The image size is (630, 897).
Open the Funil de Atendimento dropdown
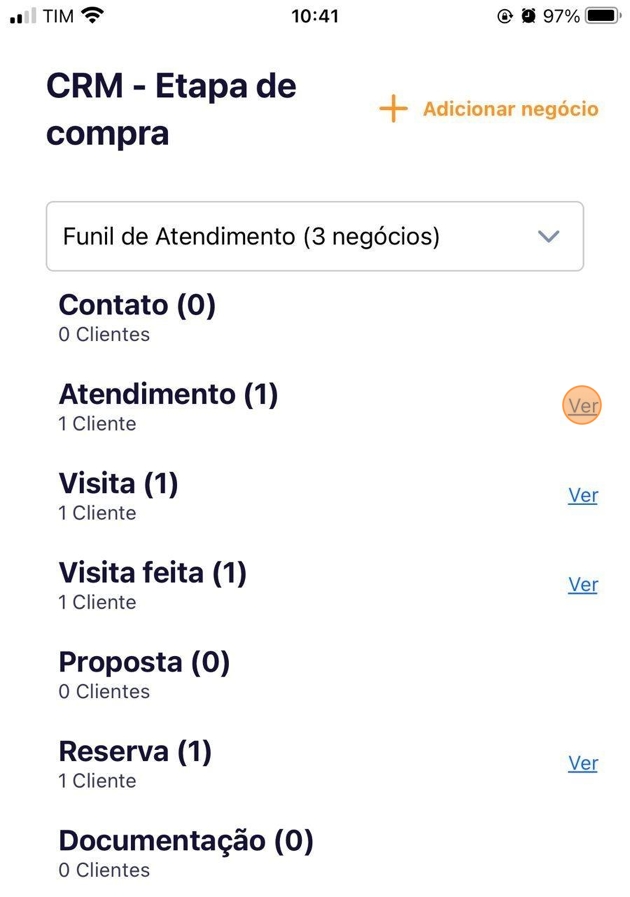(x=300, y=237)
